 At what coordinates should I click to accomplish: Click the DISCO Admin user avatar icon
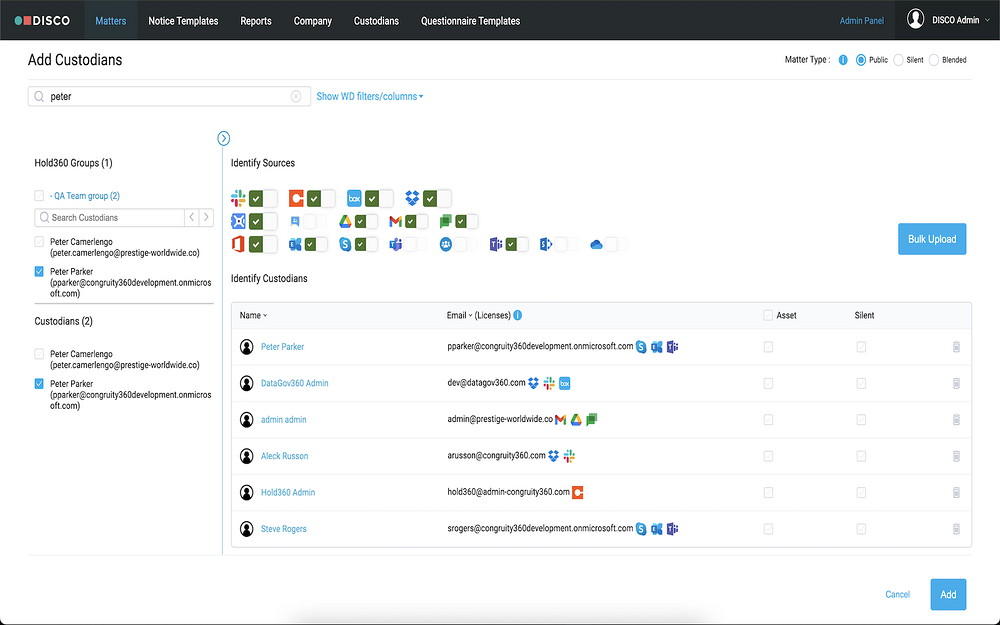point(916,20)
